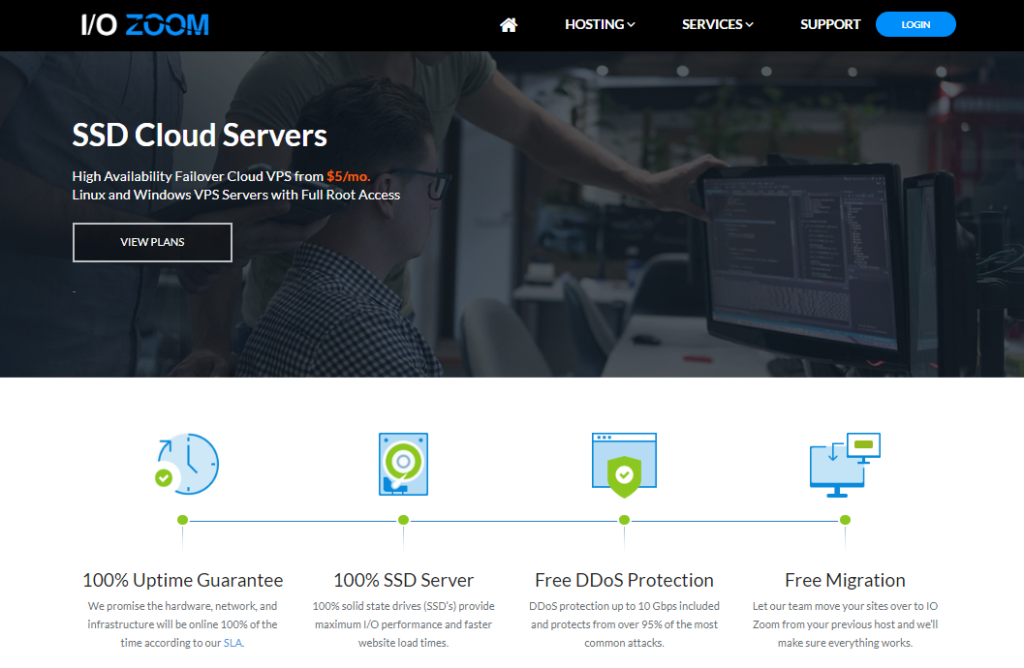Click the orange $5/mo price text

349,176
